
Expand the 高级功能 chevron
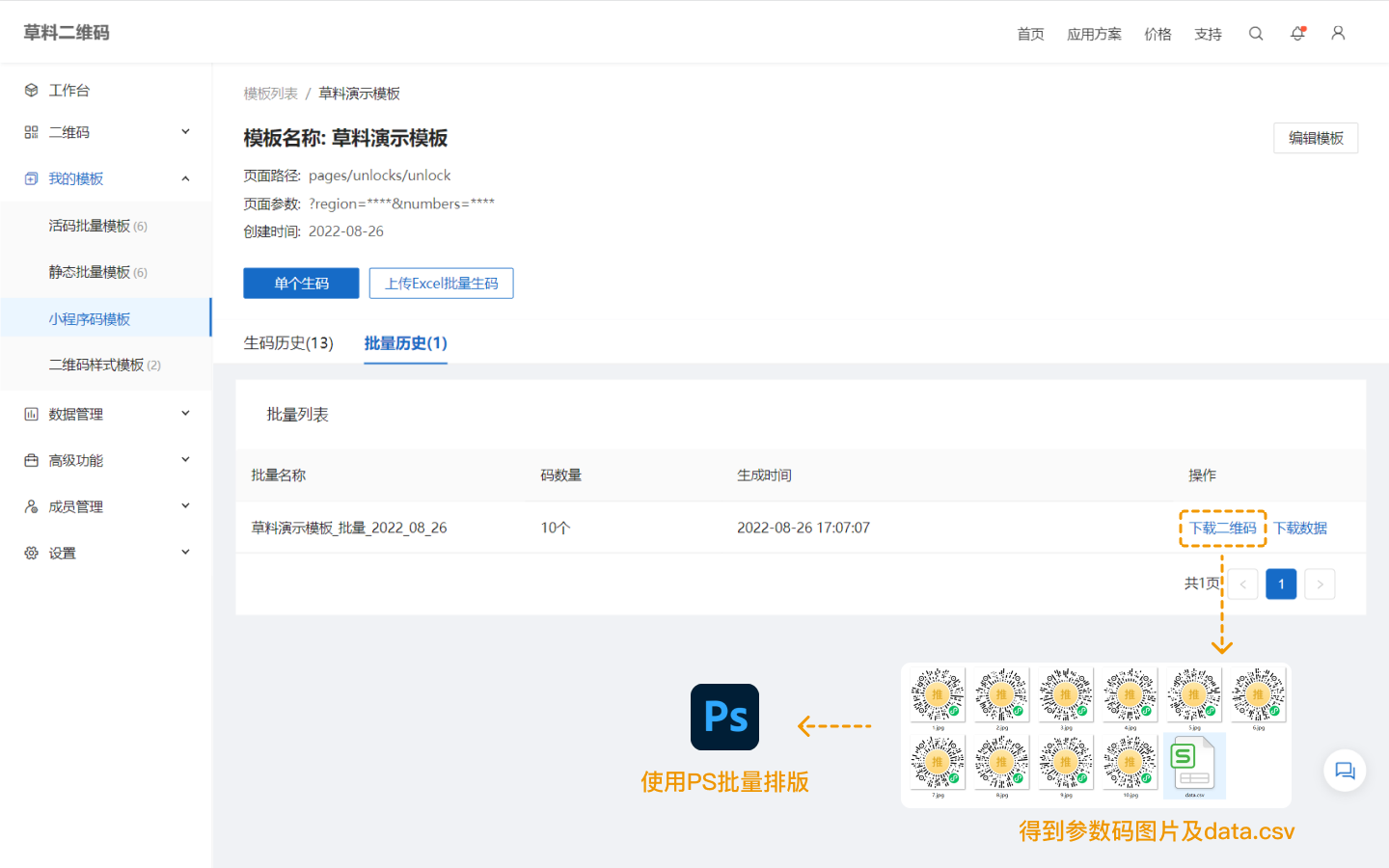pos(186,460)
